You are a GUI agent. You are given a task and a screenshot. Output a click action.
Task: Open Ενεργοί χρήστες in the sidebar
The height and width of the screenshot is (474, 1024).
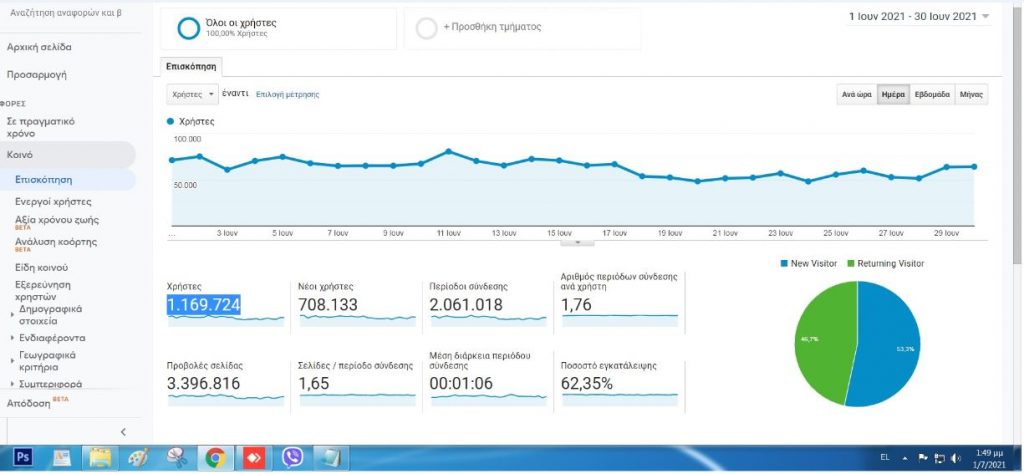pyautogui.click(x=53, y=202)
